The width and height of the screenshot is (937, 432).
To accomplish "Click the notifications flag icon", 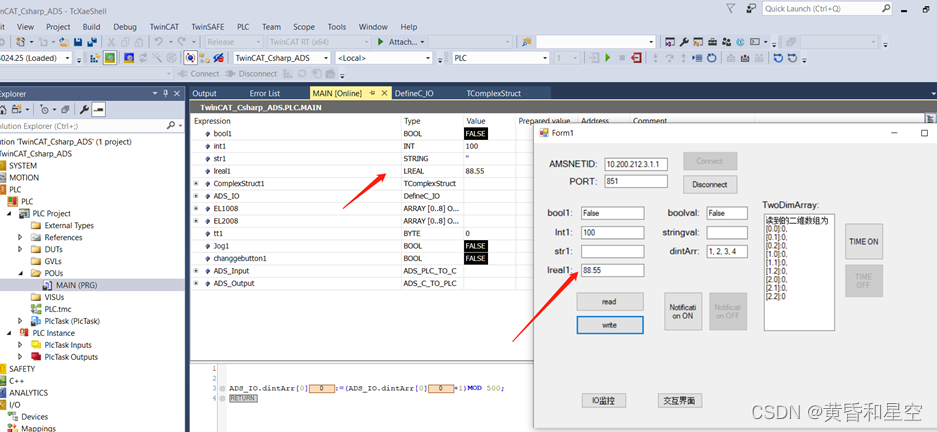I will 729,8.
